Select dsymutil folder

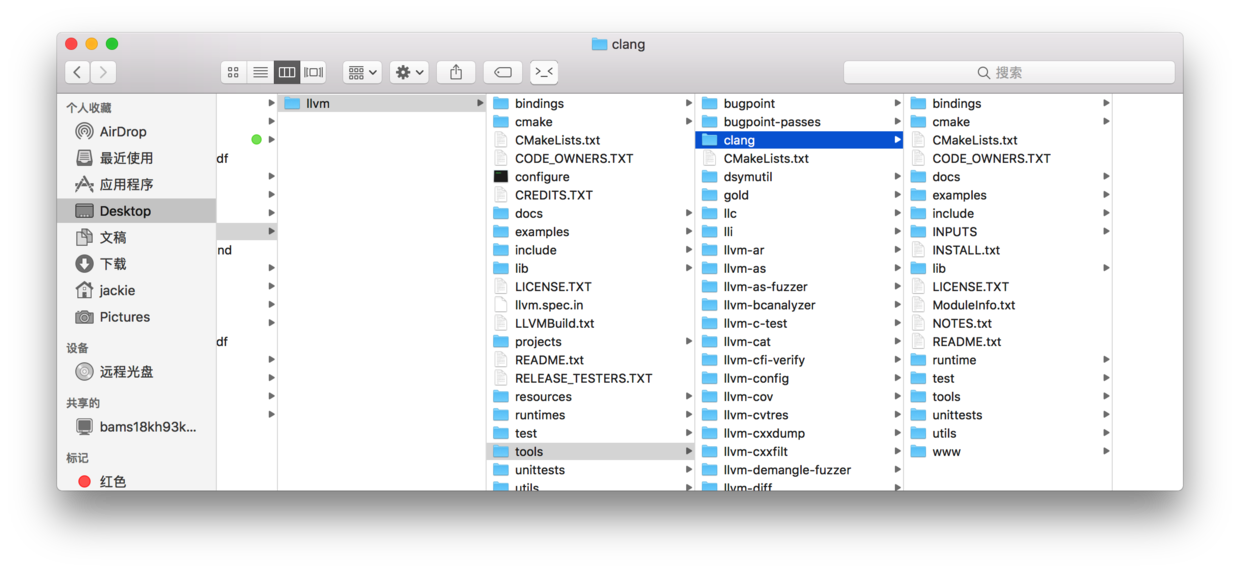[x=799, y=177]
